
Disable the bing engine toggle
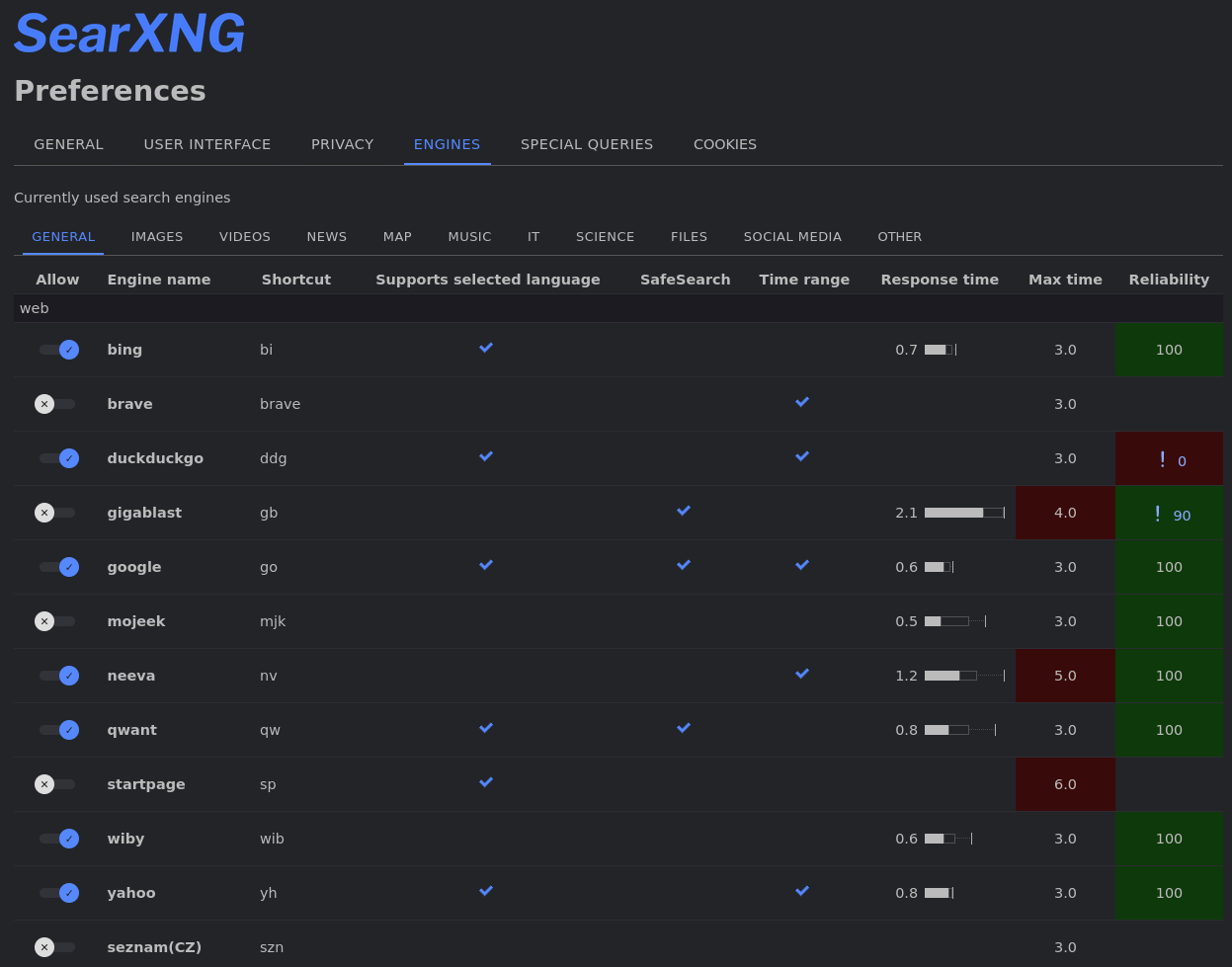click(58, 350)
